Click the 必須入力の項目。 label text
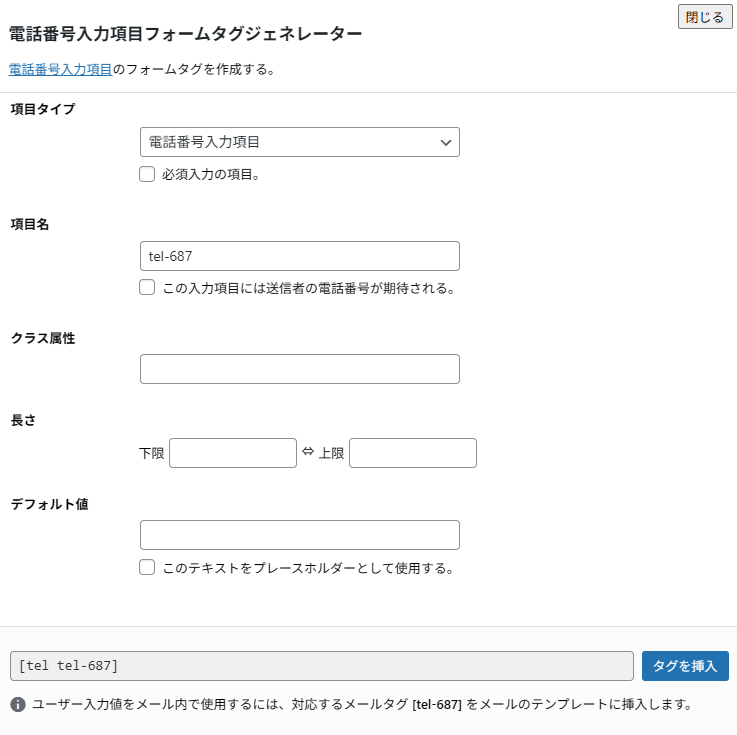Screen dimensions: 737x735 pos(211,175)
